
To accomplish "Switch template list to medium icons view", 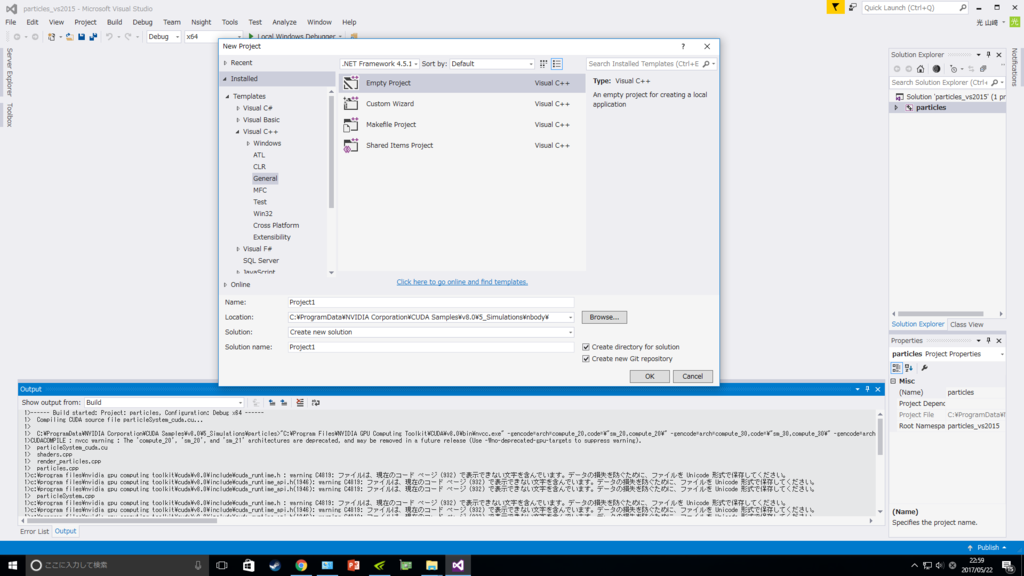I will [x=557, y=64].
